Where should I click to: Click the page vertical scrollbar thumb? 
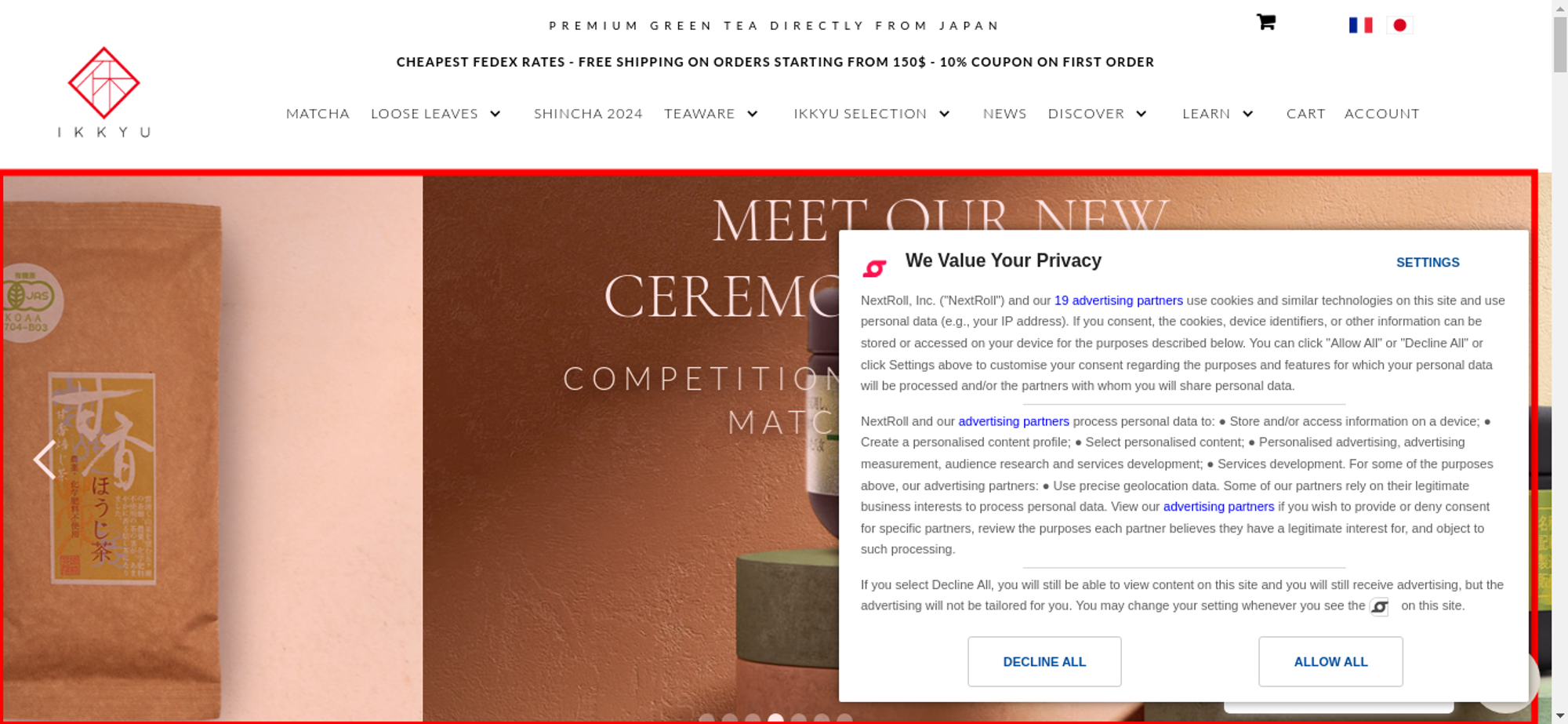tap(1560, 45)
